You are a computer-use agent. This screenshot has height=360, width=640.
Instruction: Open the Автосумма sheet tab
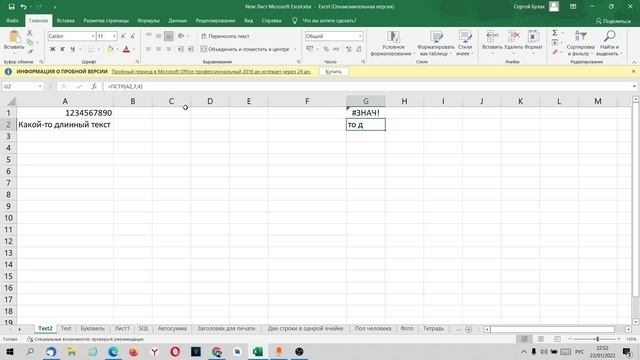point(172,329)
